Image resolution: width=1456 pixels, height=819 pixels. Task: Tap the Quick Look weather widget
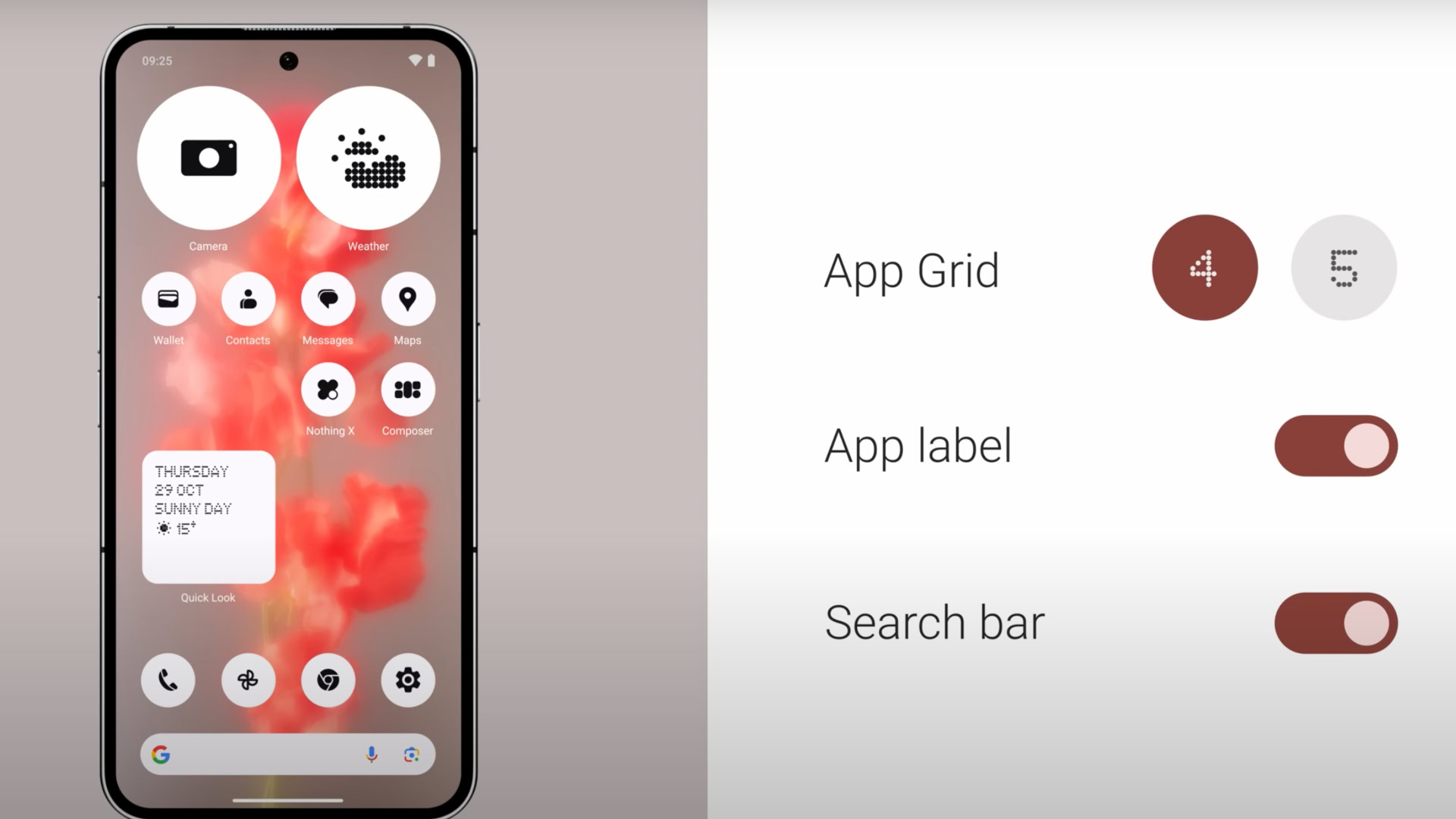coord(207,517)
